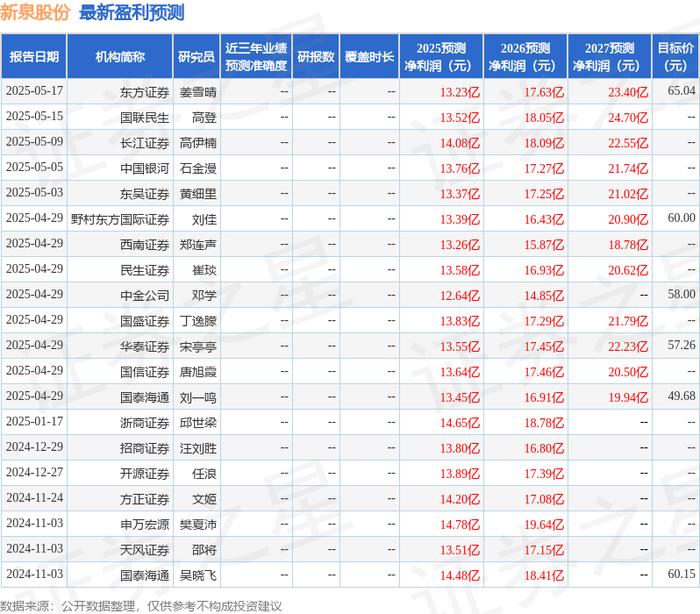Click the 目标价(元) column header
The width and height of the screenshot is (700, 614).
point(675,57)
